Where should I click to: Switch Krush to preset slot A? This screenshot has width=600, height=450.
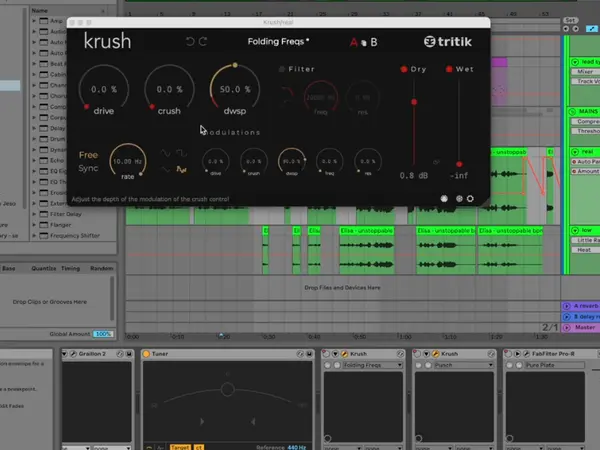pyautogui.click(x=353, y=42)
